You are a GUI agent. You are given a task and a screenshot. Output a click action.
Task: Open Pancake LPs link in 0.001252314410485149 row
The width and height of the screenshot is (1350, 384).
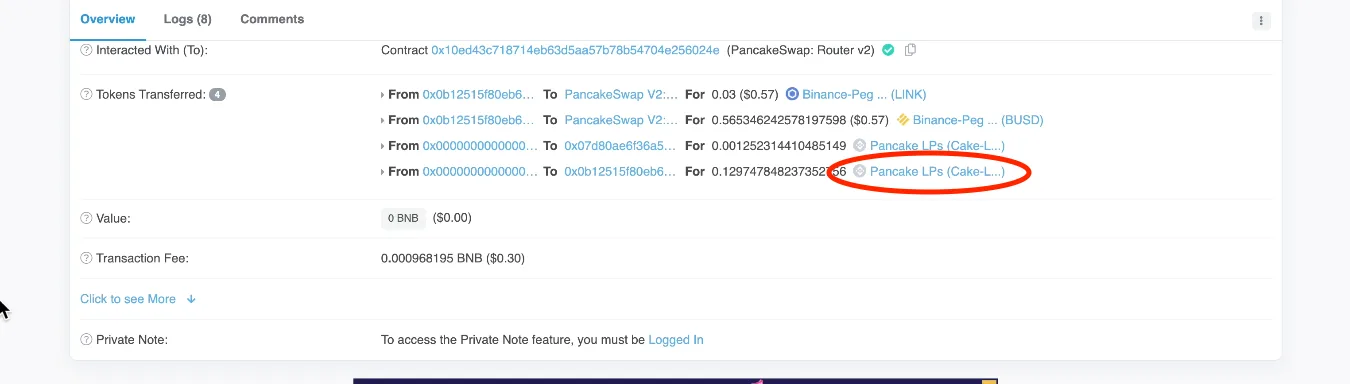pos(937,146)
